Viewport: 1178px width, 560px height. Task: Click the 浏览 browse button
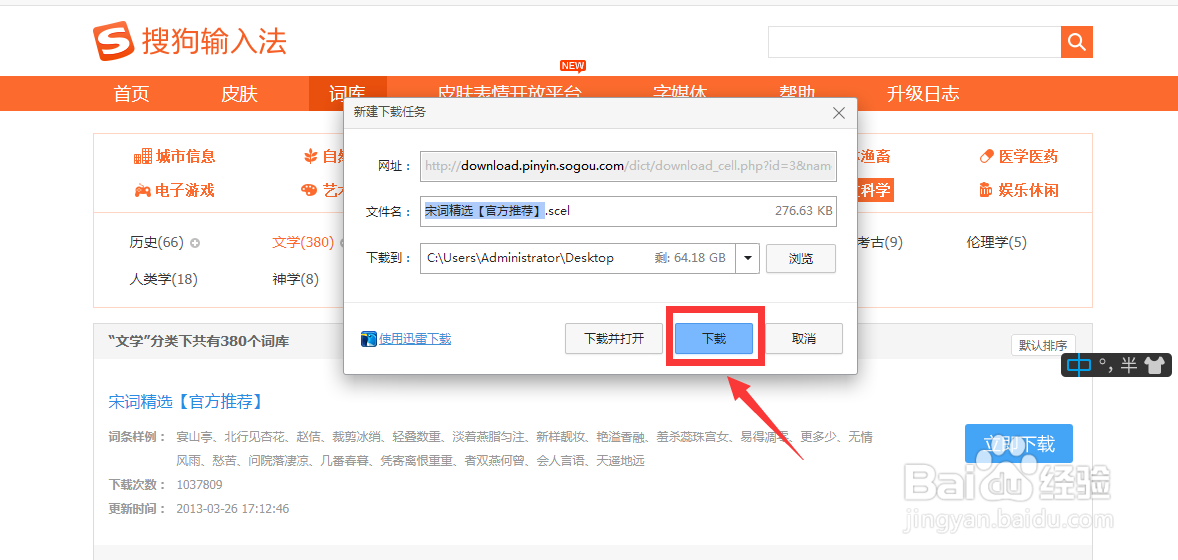(801, 258)
